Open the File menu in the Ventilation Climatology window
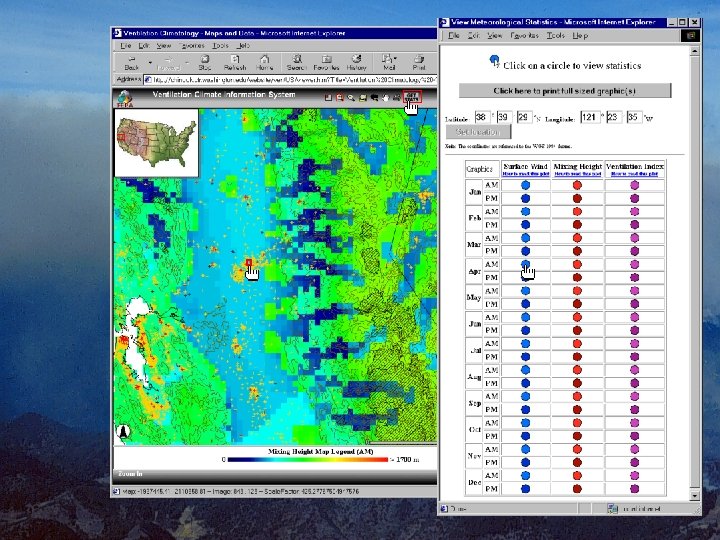 coord(125,45)
